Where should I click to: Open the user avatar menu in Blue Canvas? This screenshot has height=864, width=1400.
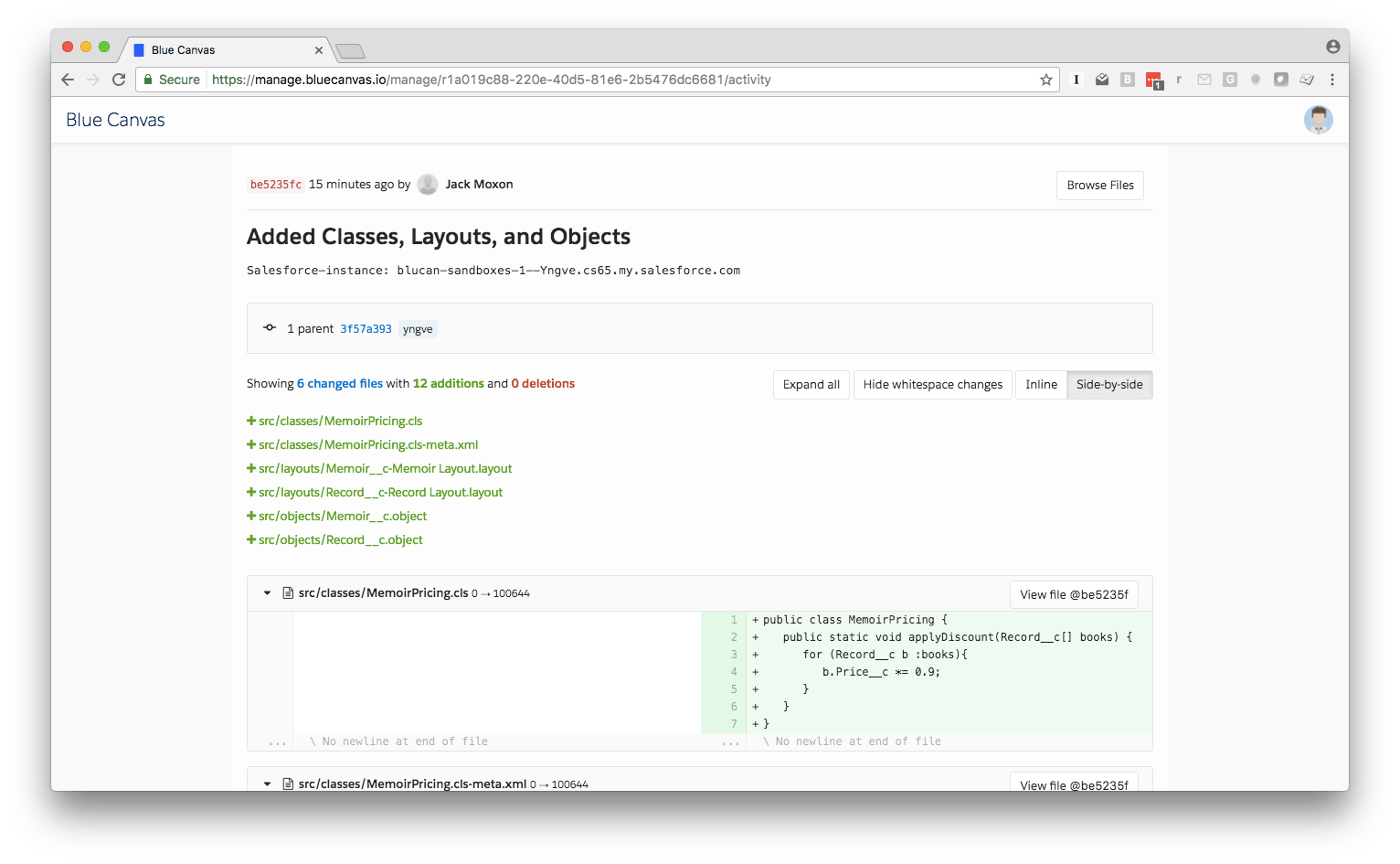click(x=1319, y=120)
